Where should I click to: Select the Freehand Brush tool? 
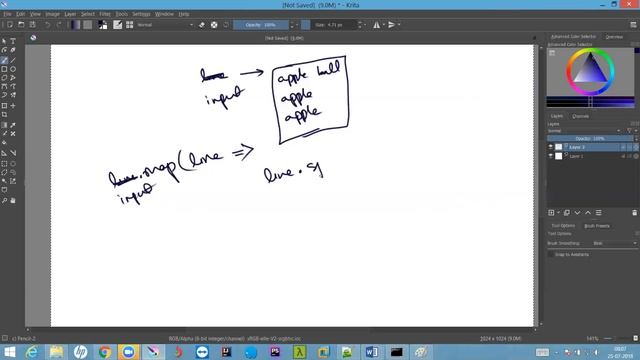4,60
